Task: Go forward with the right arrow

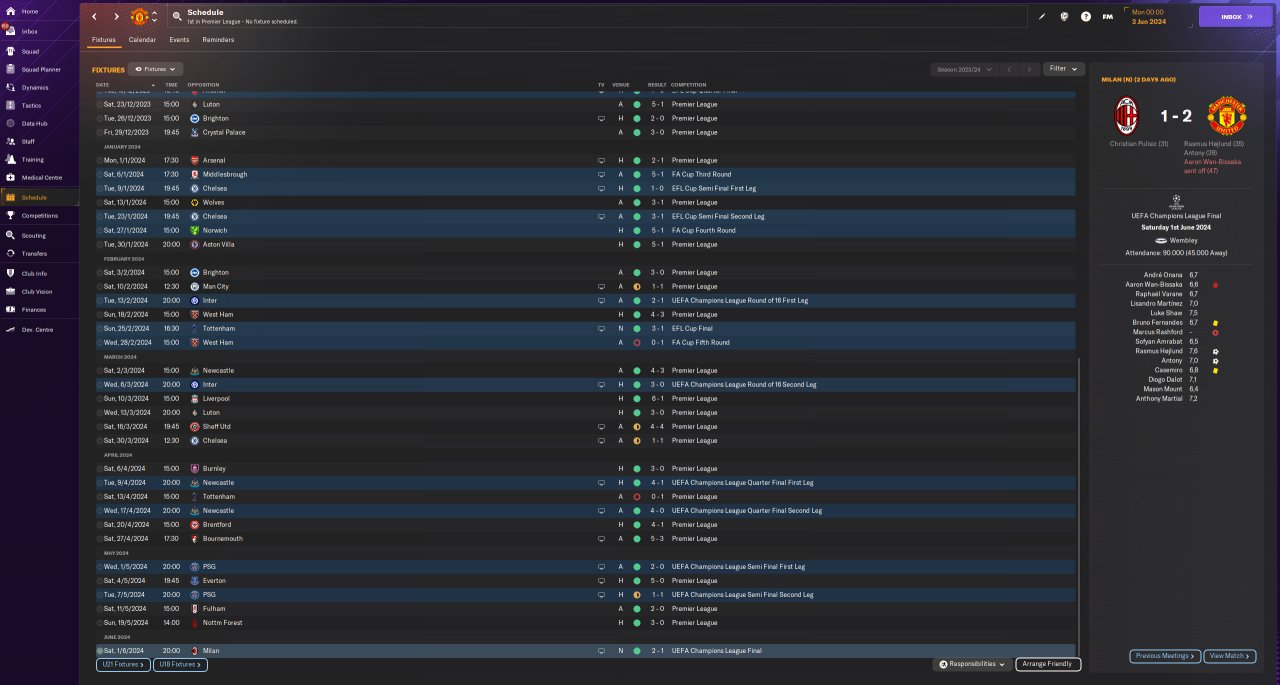Action: 116,17
